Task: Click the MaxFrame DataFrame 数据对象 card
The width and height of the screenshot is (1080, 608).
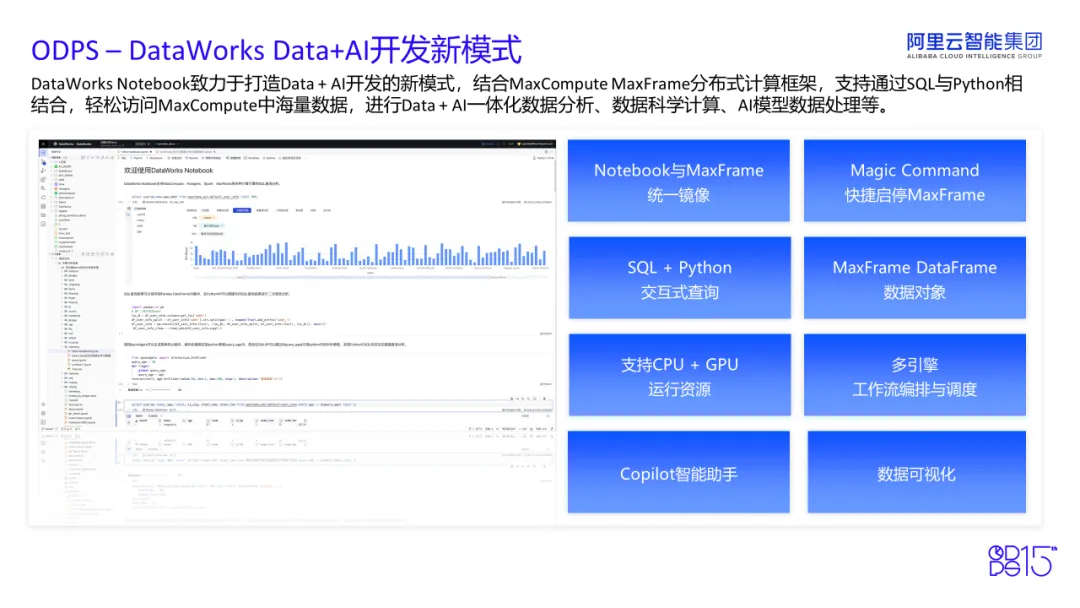Action: click(915, 277)
